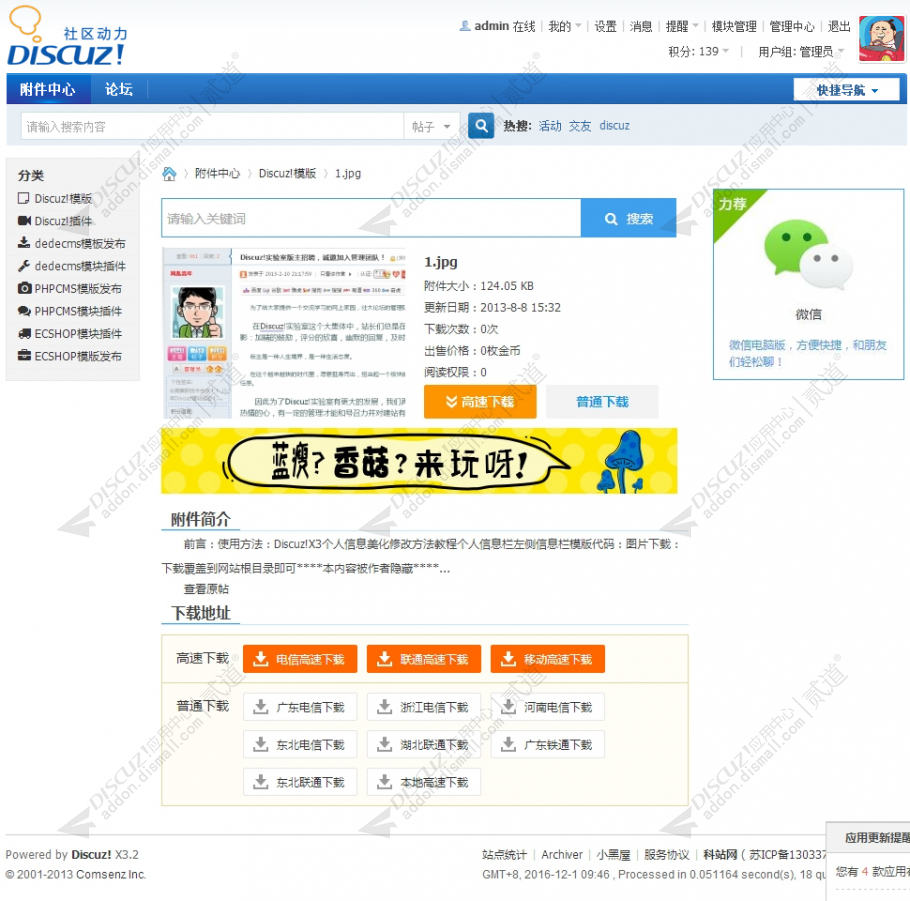The width and height of the screenshot is (910, 901).
Task: Open the Discuz!模版 breadcrumb link
Action: 287,174
